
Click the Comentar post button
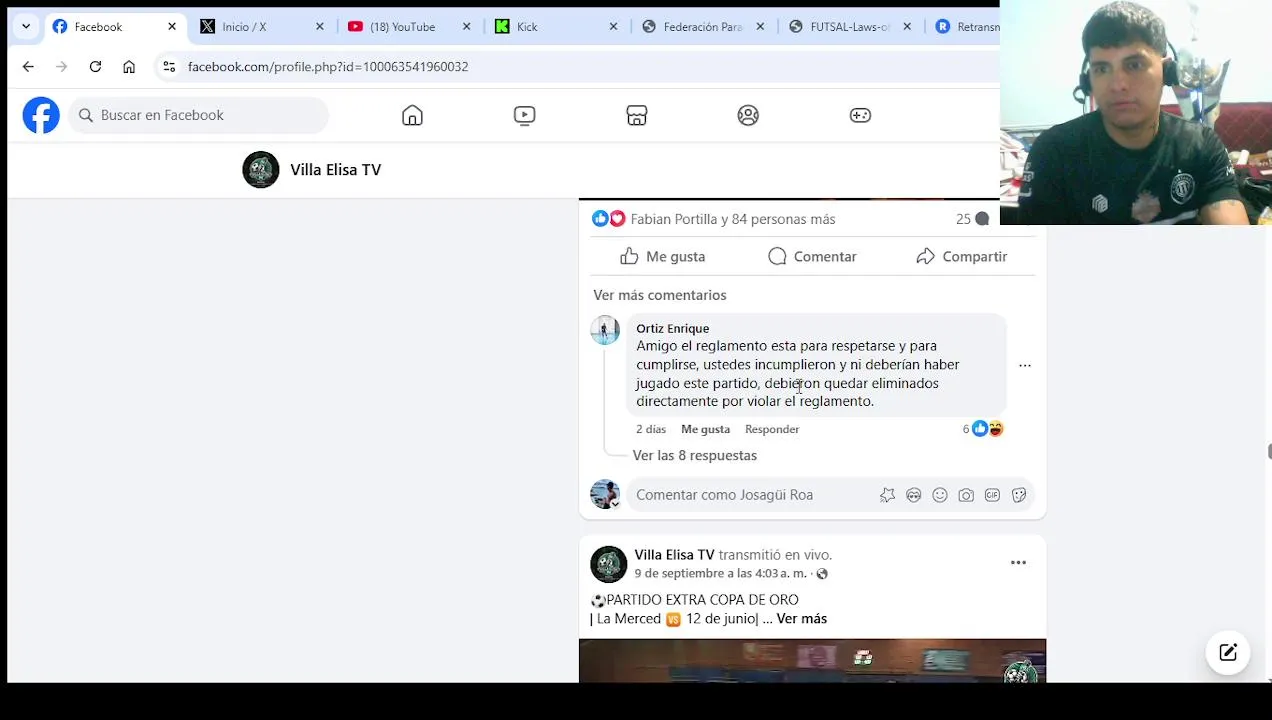pos(812,257)
